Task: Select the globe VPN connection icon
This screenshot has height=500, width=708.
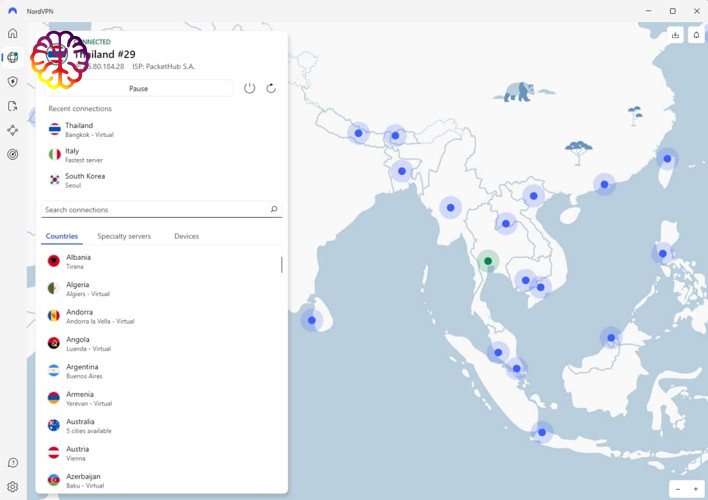Action: [13, 57]
